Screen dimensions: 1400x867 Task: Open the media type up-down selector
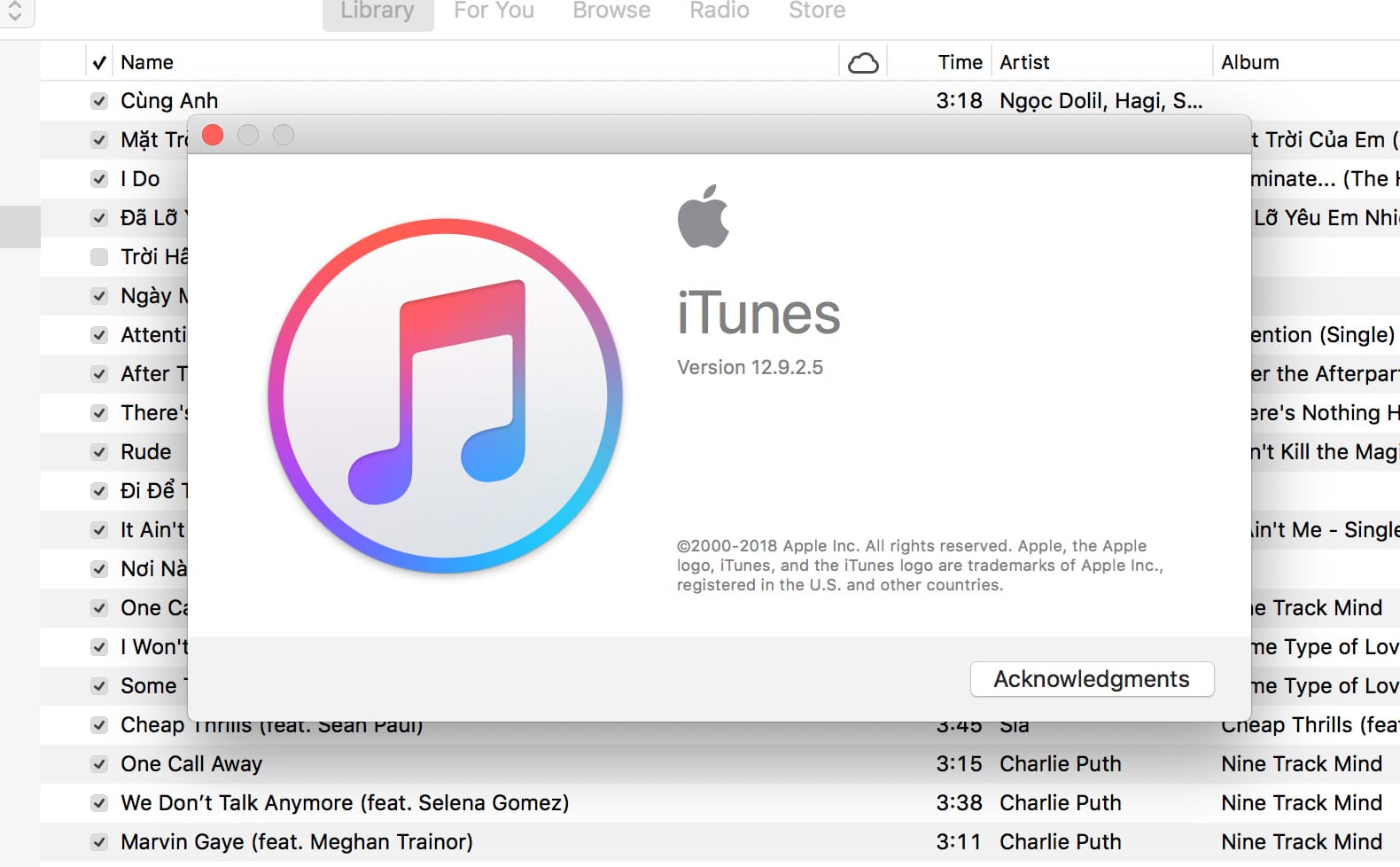coord(15,11)
